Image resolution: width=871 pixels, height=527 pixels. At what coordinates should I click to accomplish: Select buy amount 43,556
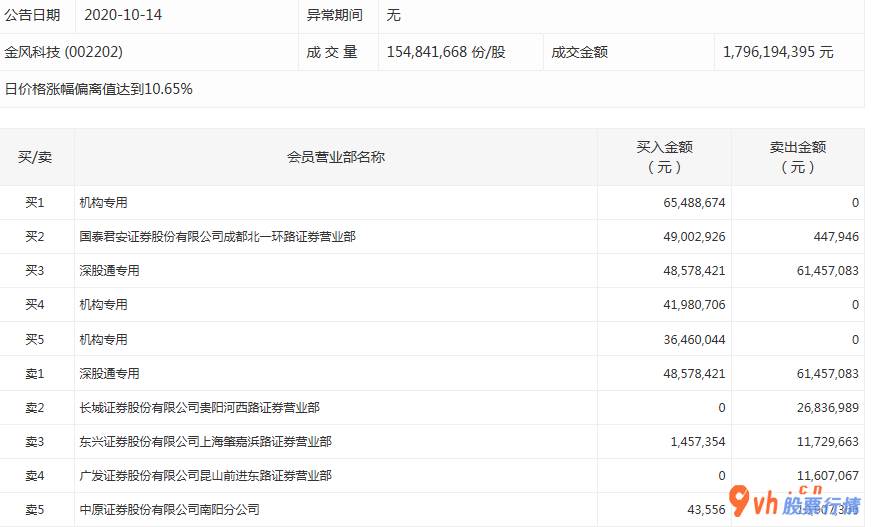point(706,509)
